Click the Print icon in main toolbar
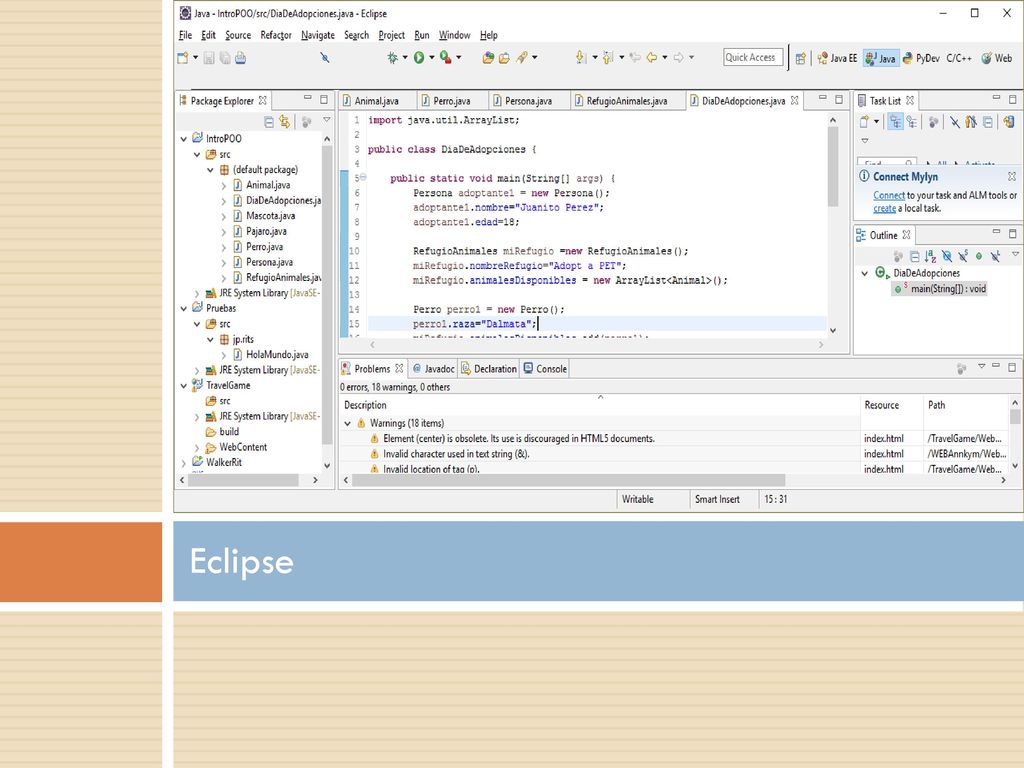1024x768 pixels. click(240, 58)
